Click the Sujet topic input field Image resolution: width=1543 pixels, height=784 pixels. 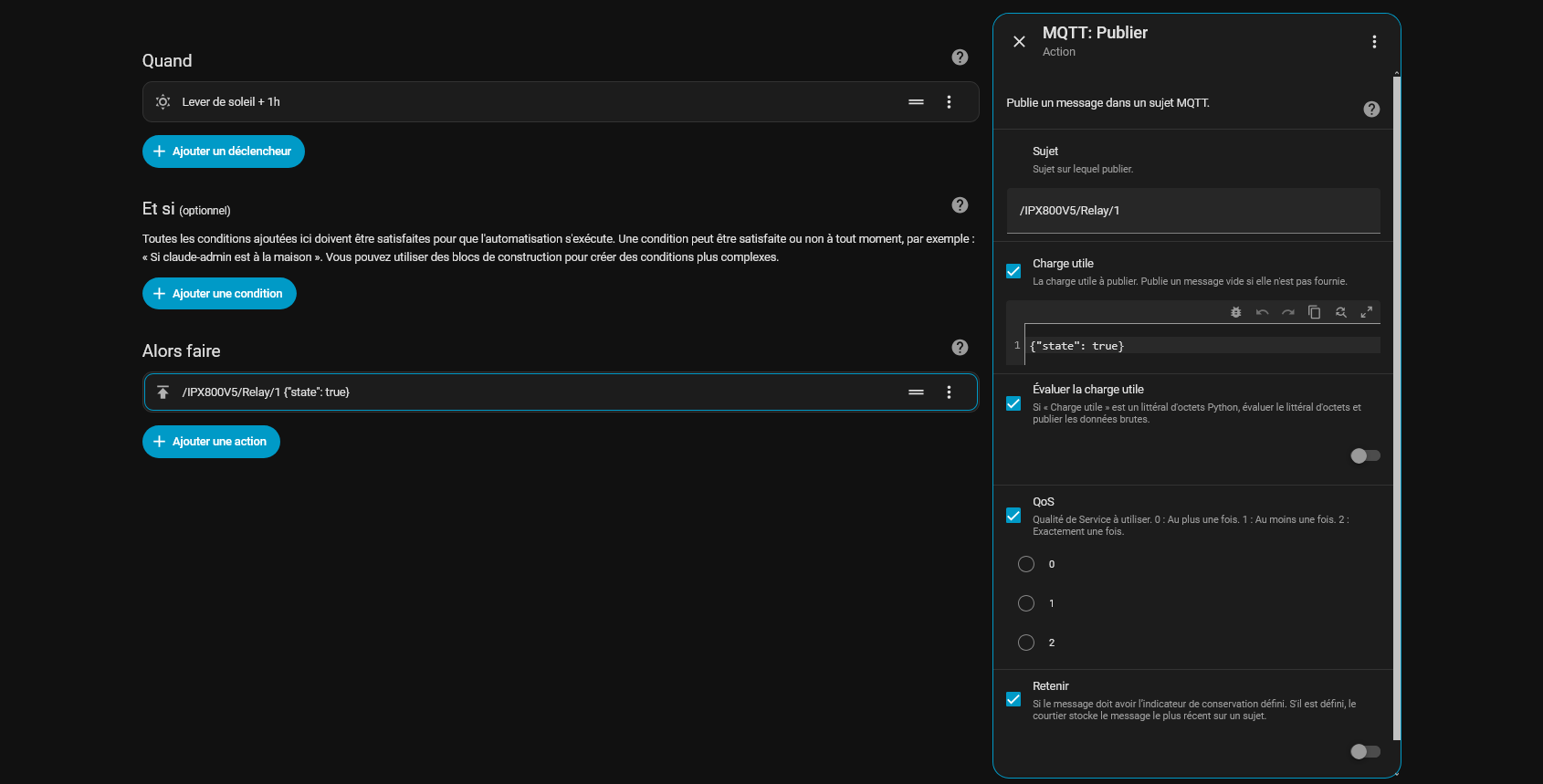1192,211
